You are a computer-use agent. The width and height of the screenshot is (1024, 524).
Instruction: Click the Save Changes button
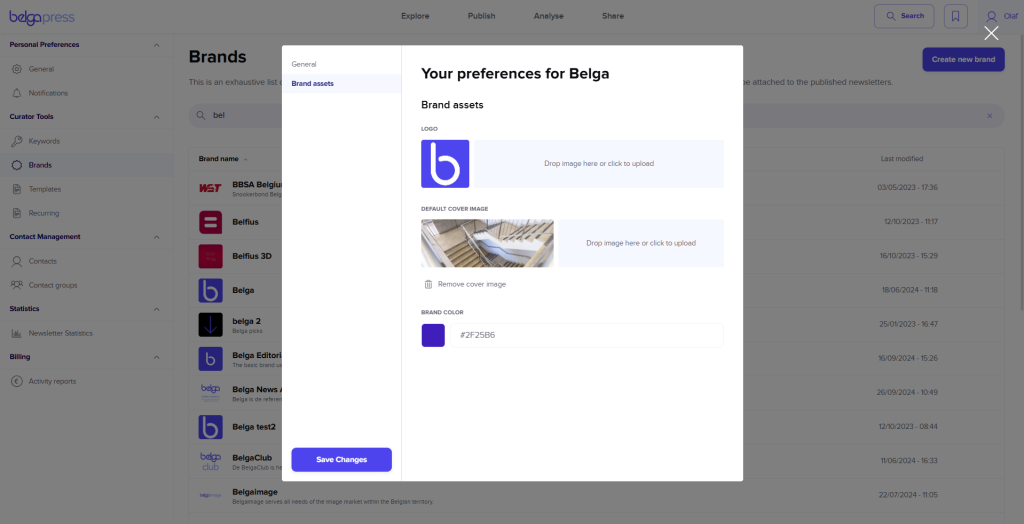point(342,460)
